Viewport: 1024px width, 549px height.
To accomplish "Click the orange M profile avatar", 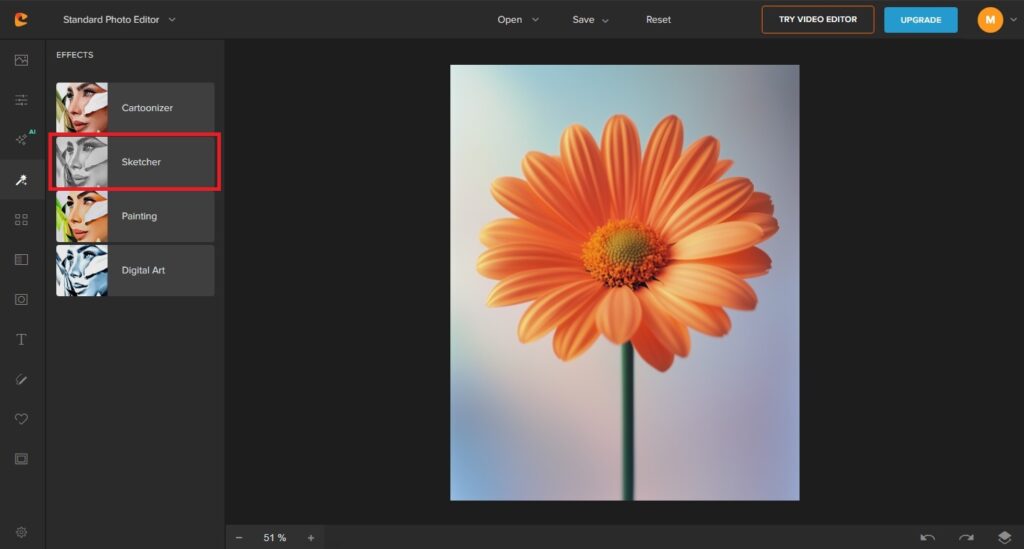I will (x=990, y=20).
